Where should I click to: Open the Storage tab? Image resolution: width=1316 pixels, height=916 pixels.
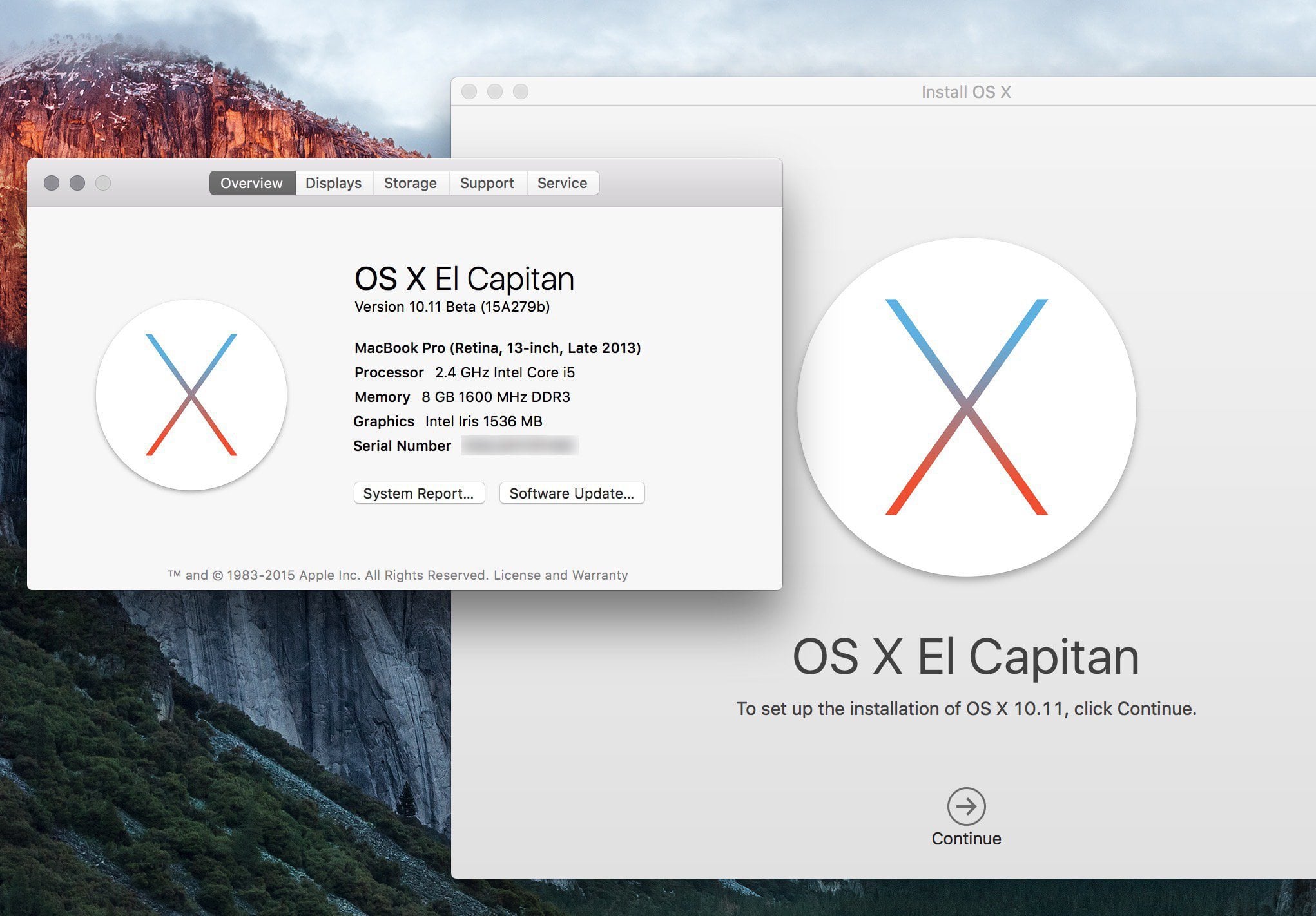pyautogui.click(x=410, y=183)
